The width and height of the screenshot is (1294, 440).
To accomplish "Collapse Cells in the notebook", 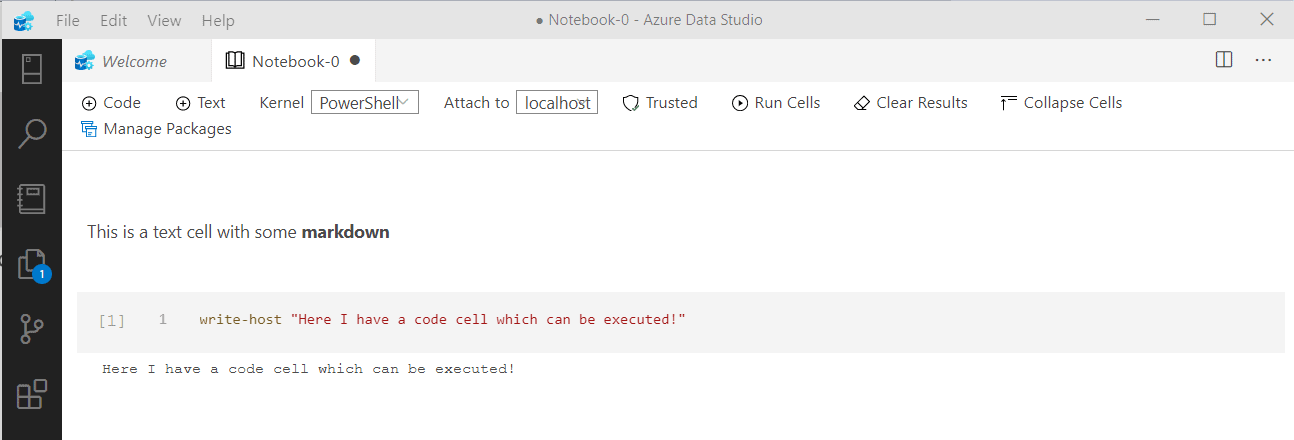I will 1061,103.
